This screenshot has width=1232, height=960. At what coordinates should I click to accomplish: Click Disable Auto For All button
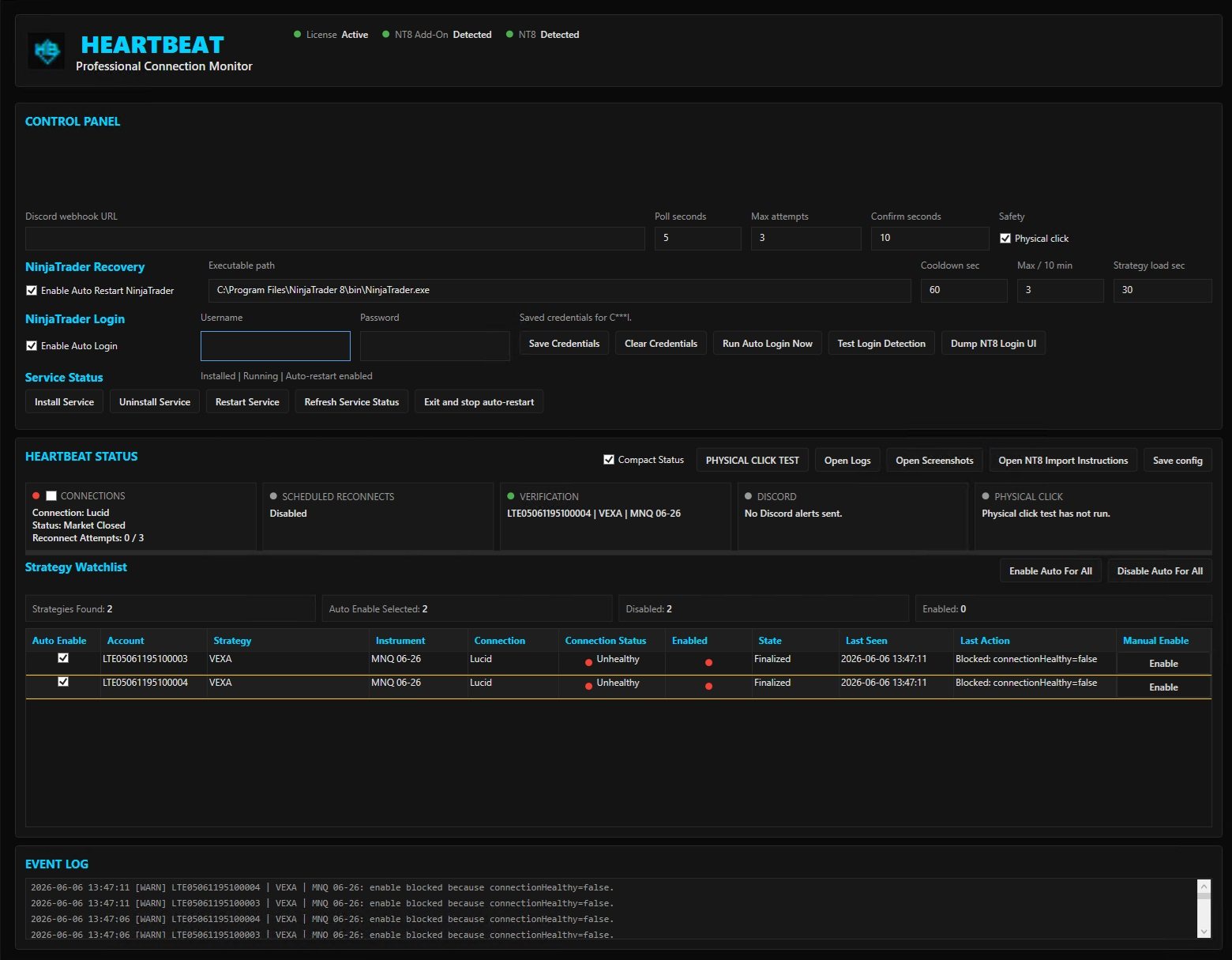tap(1160, 571)
